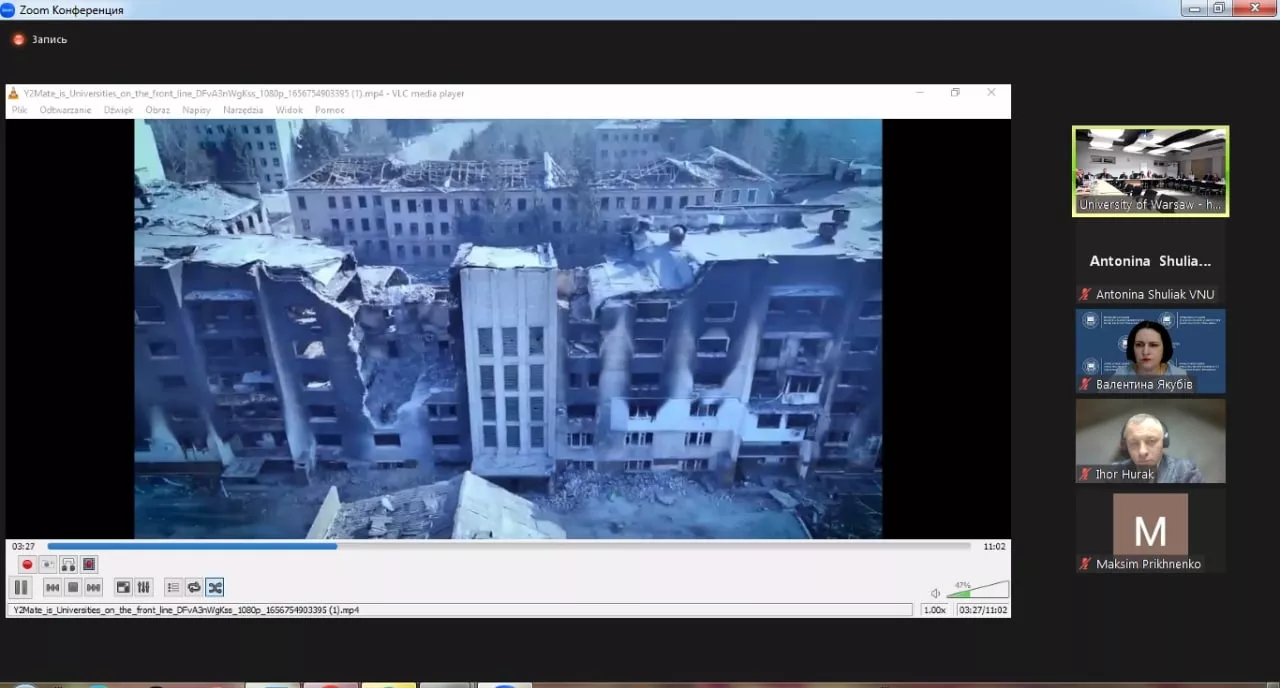Open the Plik menu
The height and width of the screenshot is (688, 1280).
pos(19,110)
